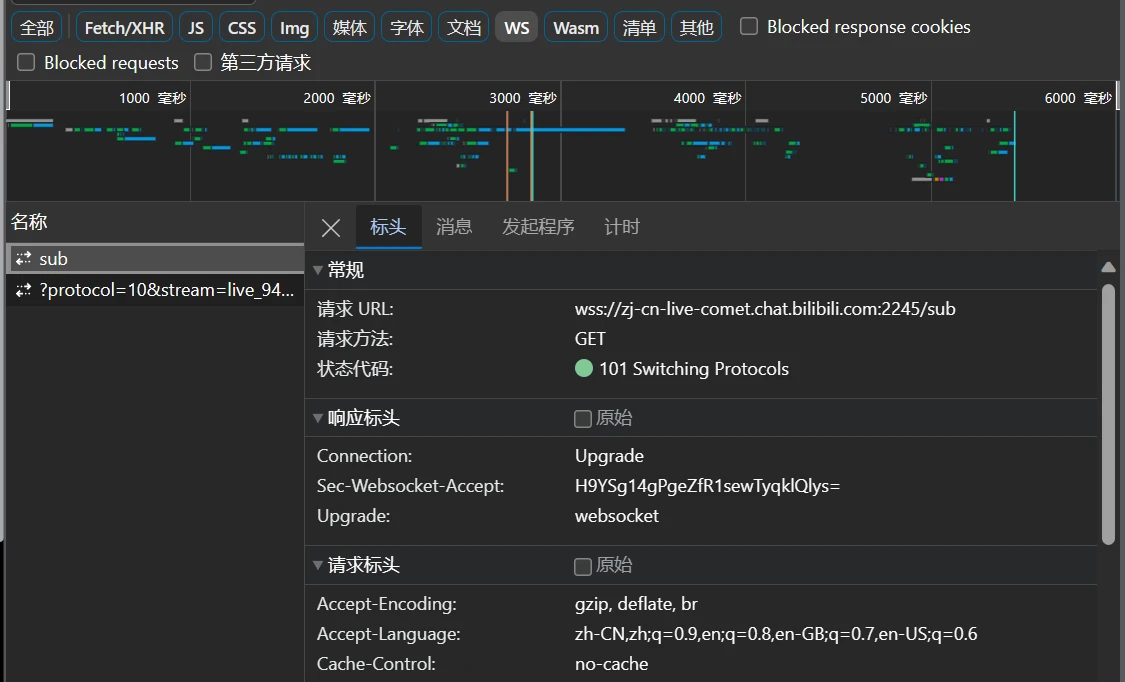Enable the Blocked response cookies checkbox
This screenshot has width=1125, height=682.
click(748, 27)
